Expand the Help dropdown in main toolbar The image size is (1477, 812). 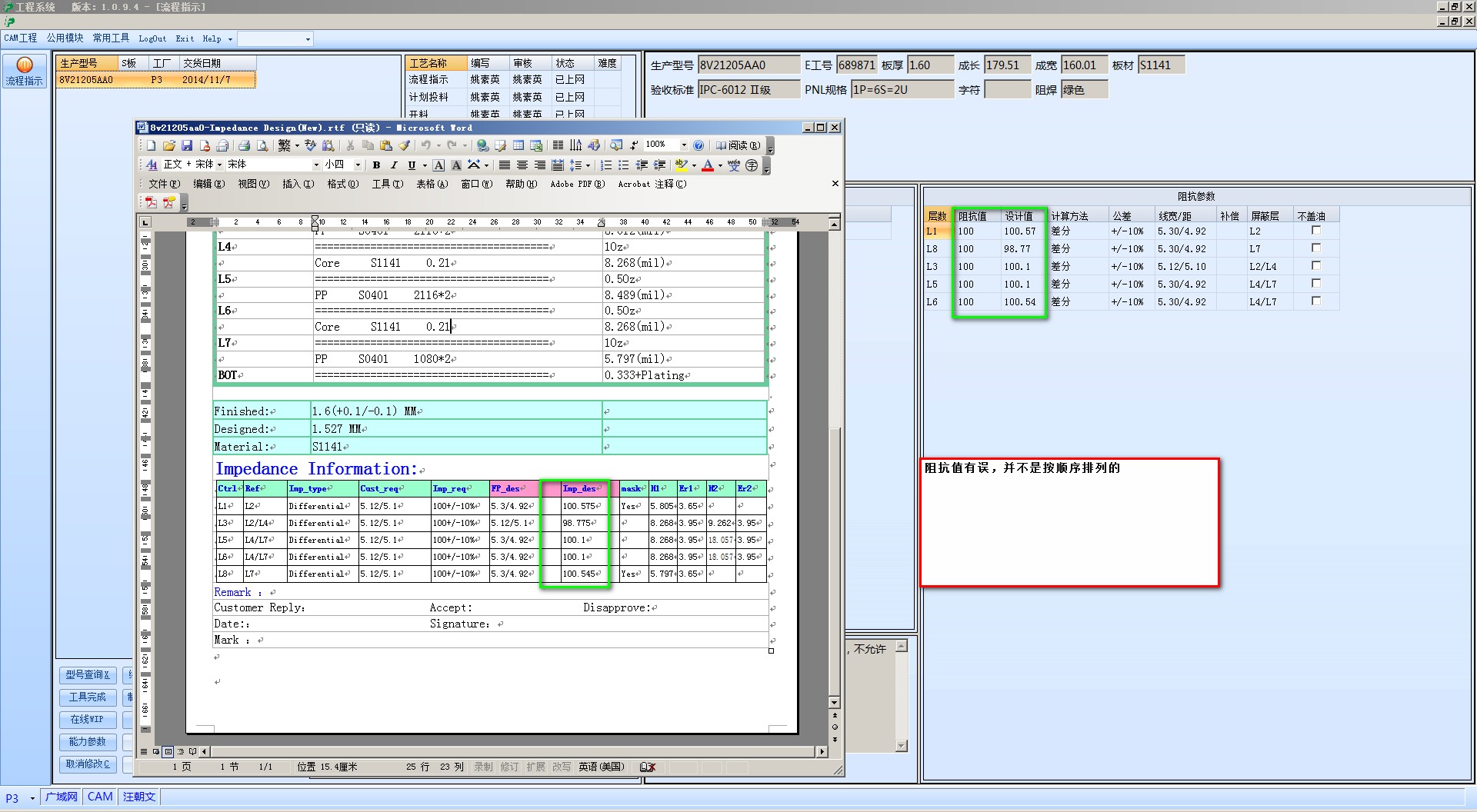click(229, 39)
